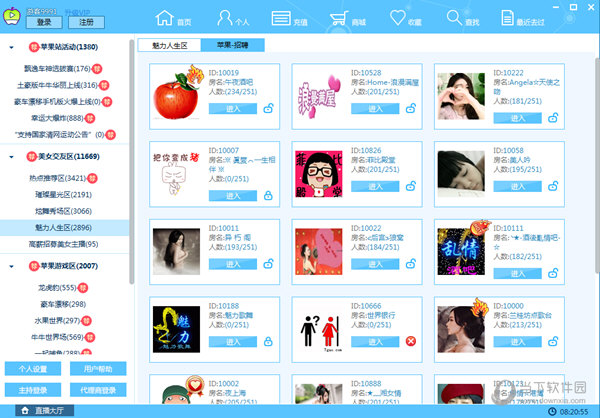600x418 pixels.
Task: Select 飘逸车神选拔赛(176) in sidebar
Action: (x=57, y=69)
